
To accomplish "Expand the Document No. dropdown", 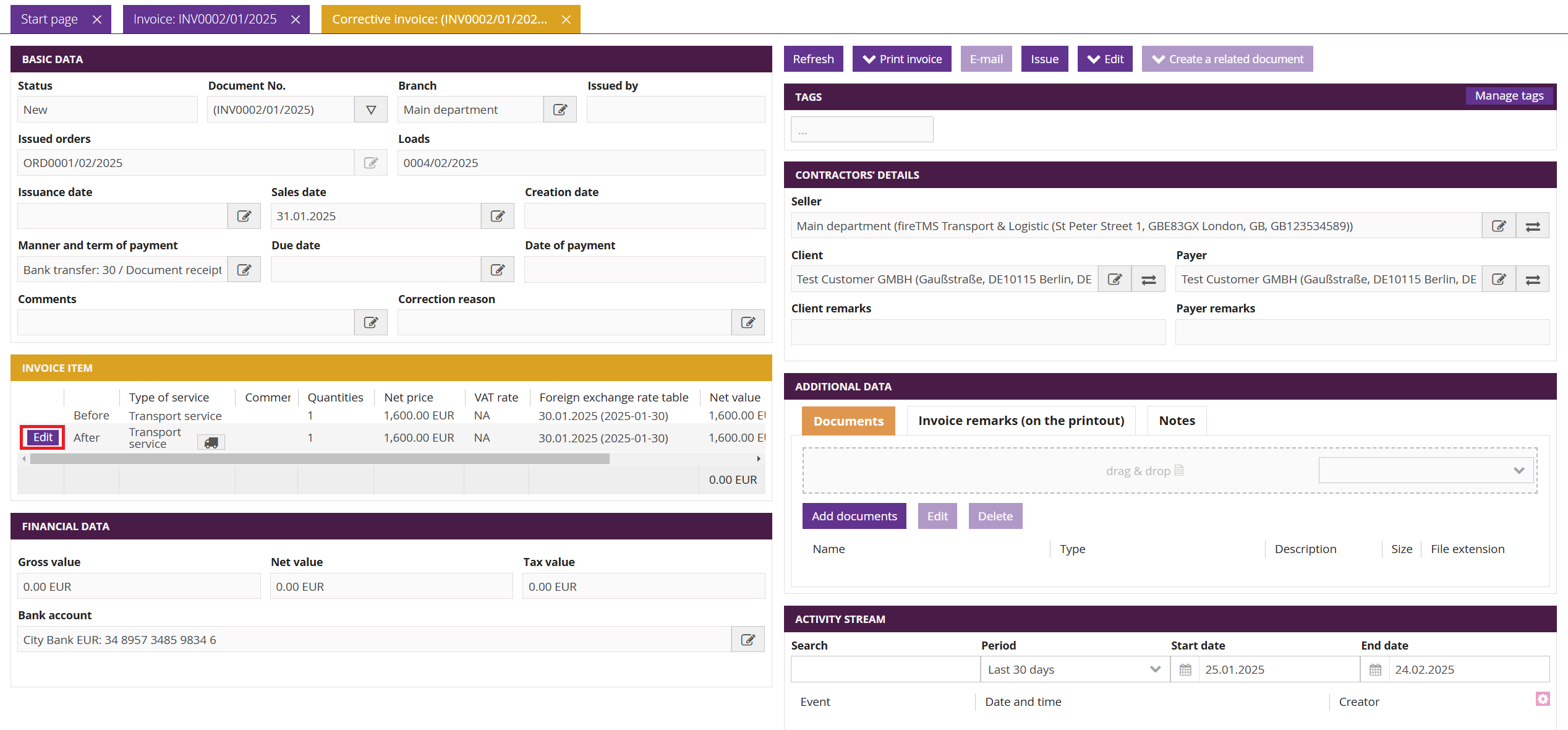I will [x=371, y=109].
